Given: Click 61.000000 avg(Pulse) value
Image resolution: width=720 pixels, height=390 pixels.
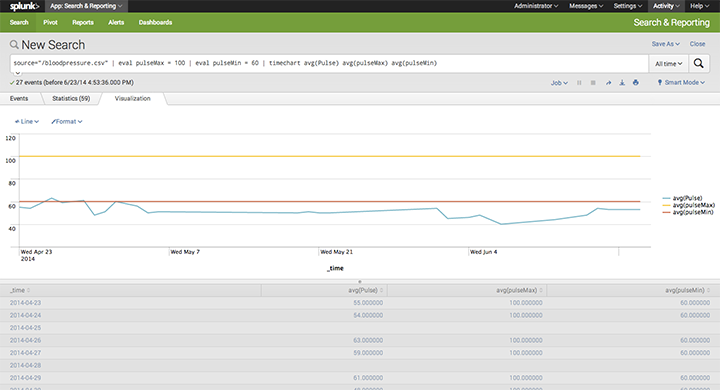Looking at the screenshot, I should 368,378.
